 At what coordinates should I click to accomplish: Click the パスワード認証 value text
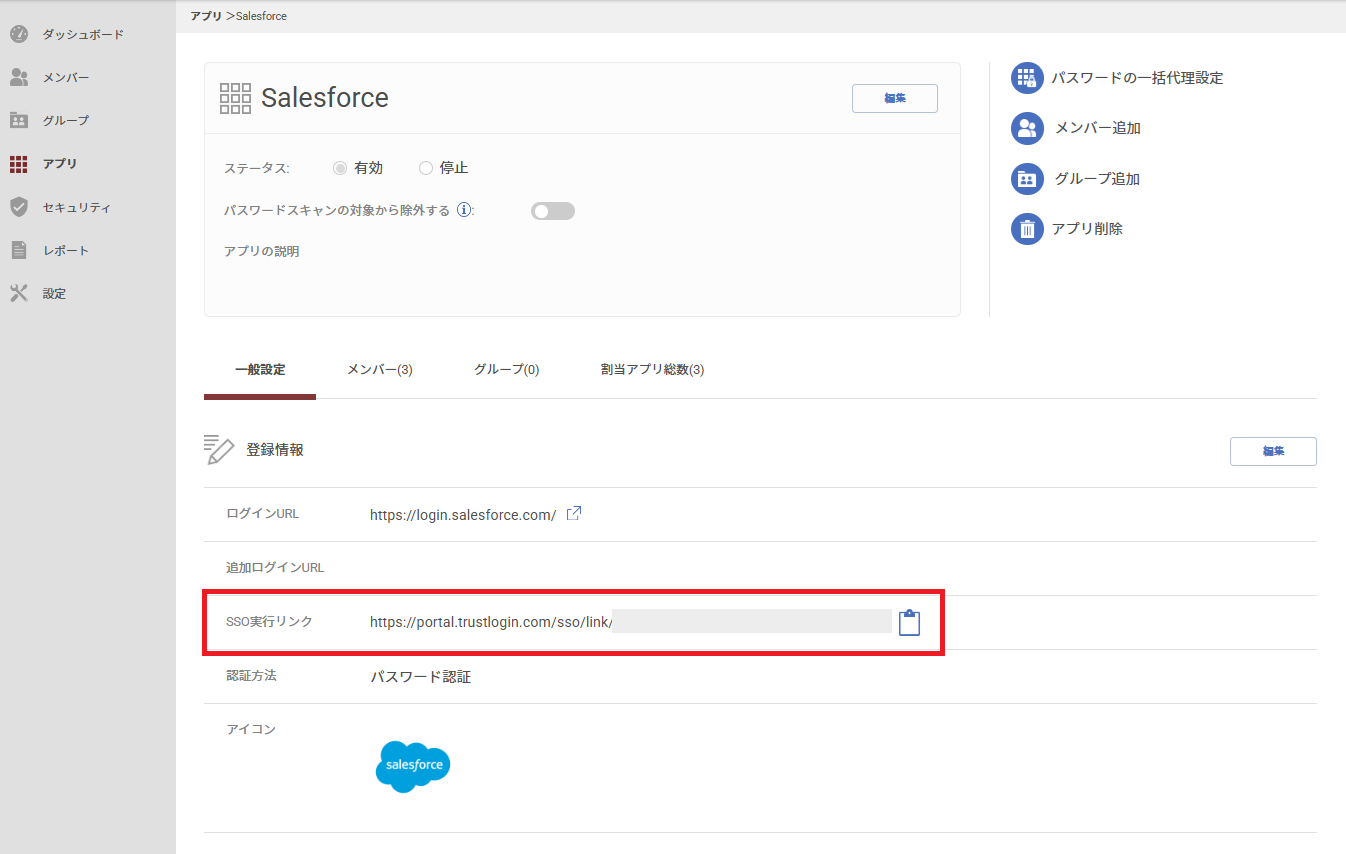pyautogui.click(x=421, y=677)
